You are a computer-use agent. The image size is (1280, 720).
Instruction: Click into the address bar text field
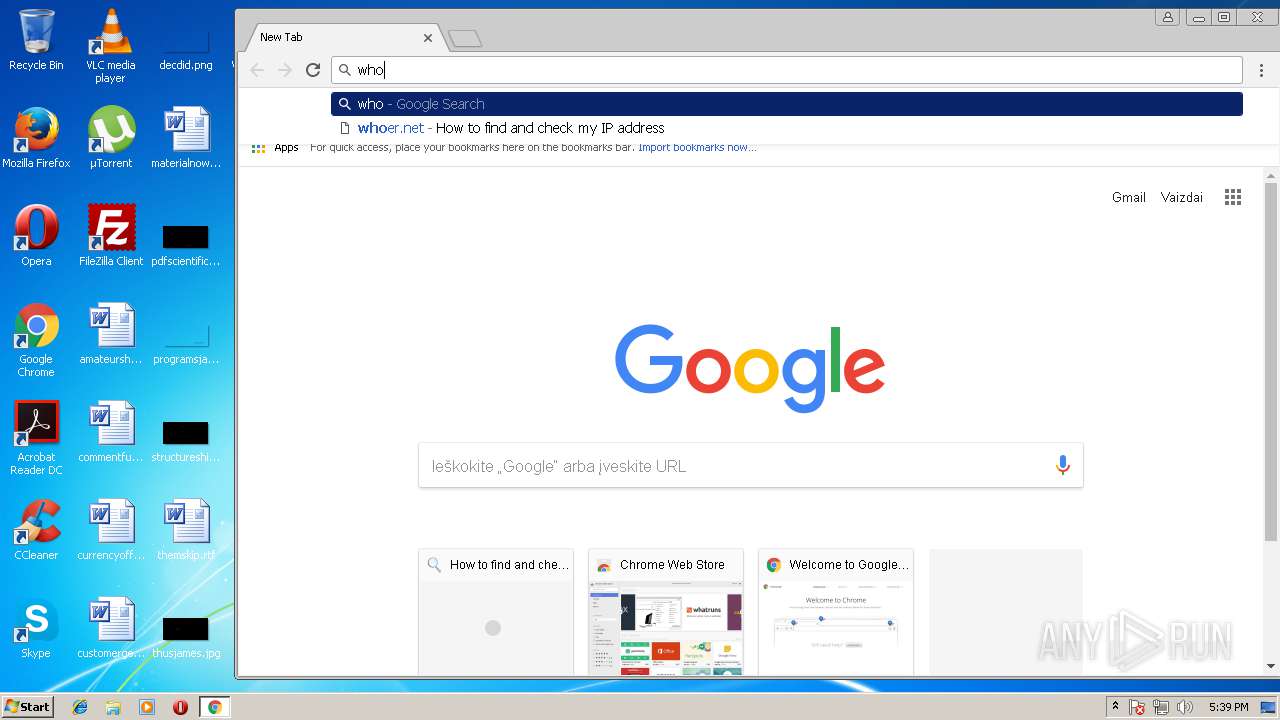(x=787, y=70)
